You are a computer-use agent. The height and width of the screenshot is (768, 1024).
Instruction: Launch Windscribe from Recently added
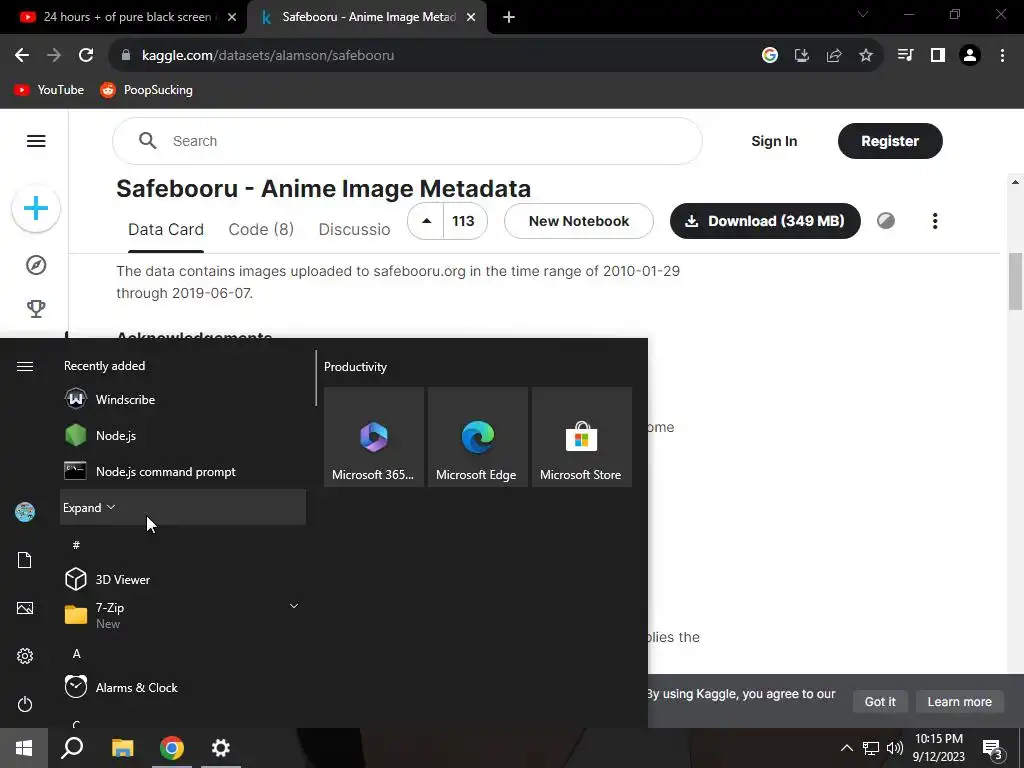click(183, 400)
